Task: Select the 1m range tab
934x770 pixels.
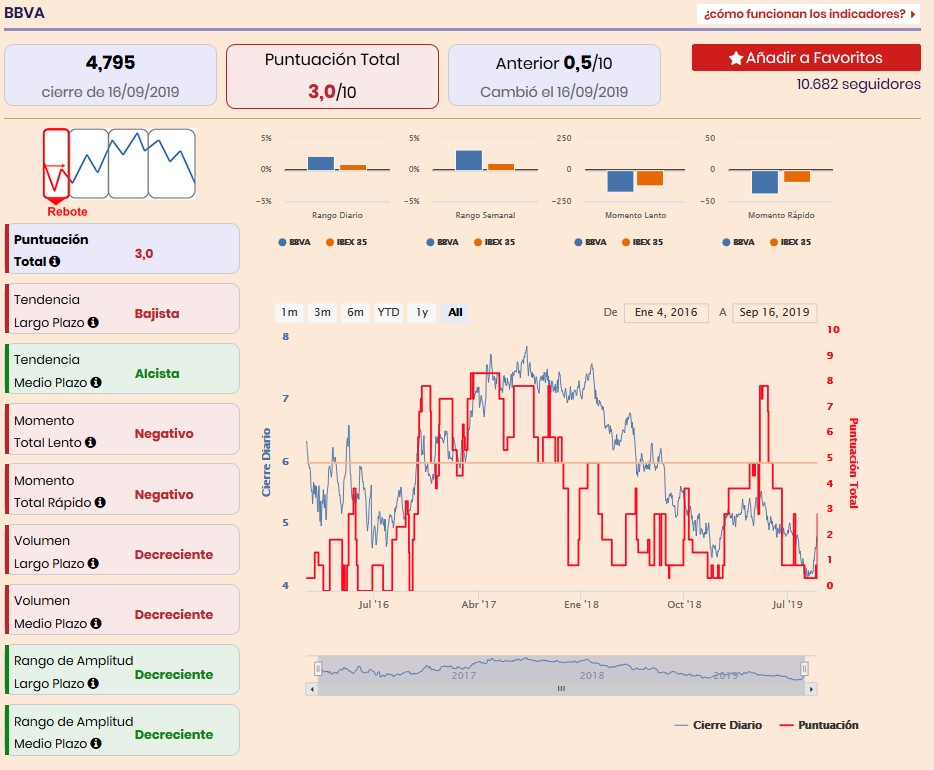Action: 289,313
